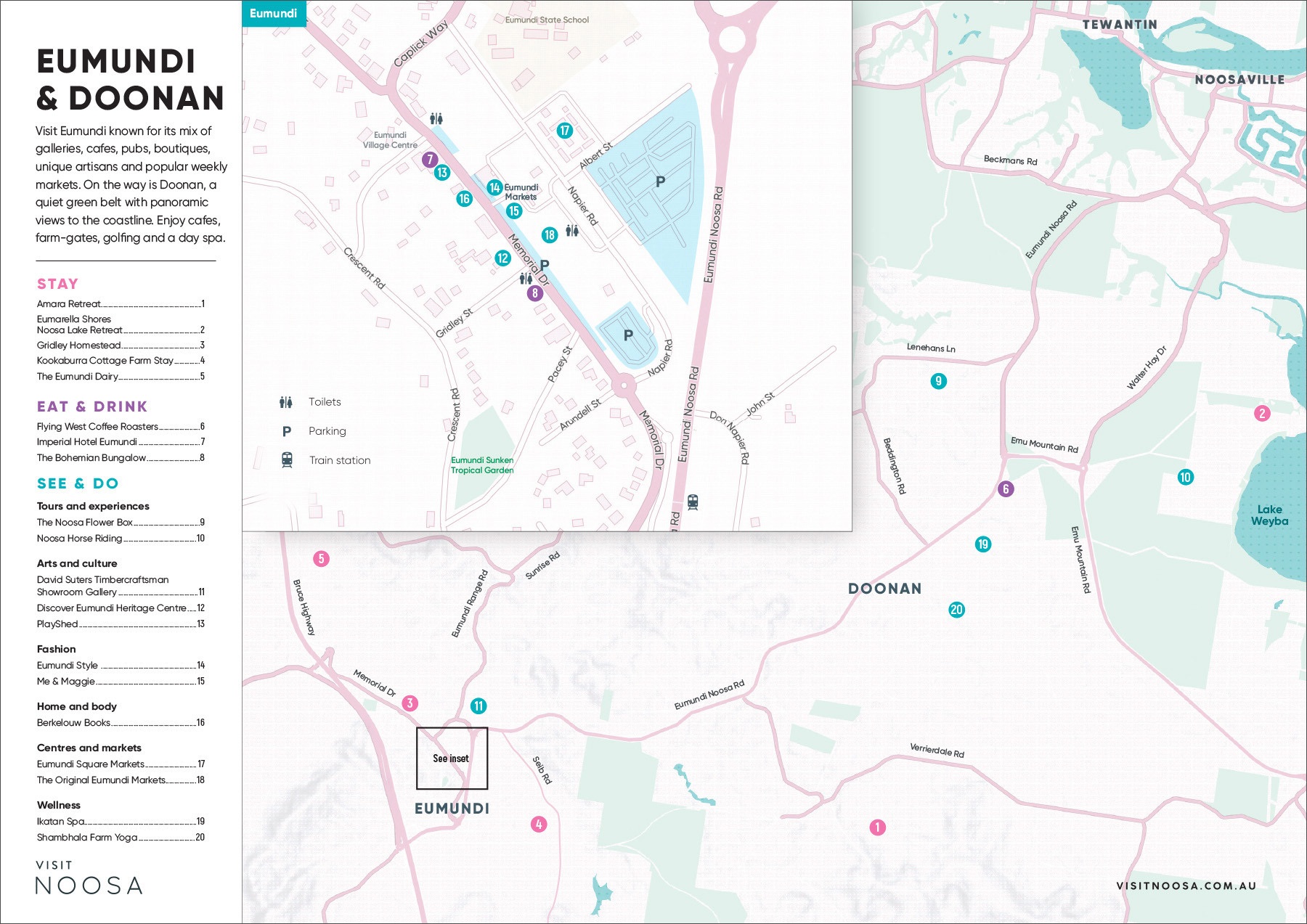Select Amara Retreat in the list
Viewport: 1307px width, 924px height.
point(121,304)
